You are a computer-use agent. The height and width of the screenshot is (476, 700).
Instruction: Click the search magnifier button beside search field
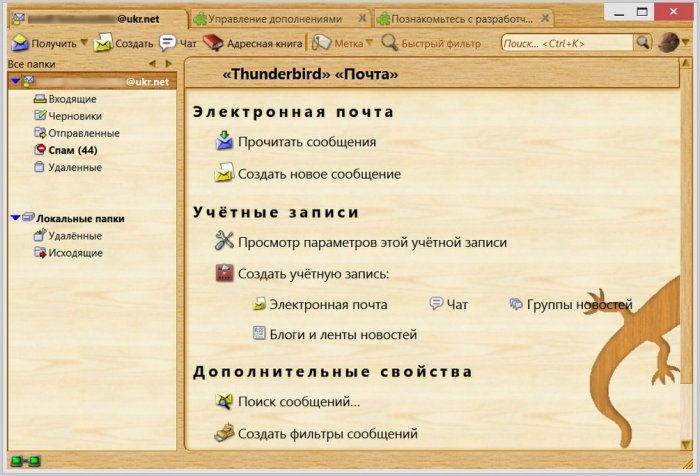(643, 43)
